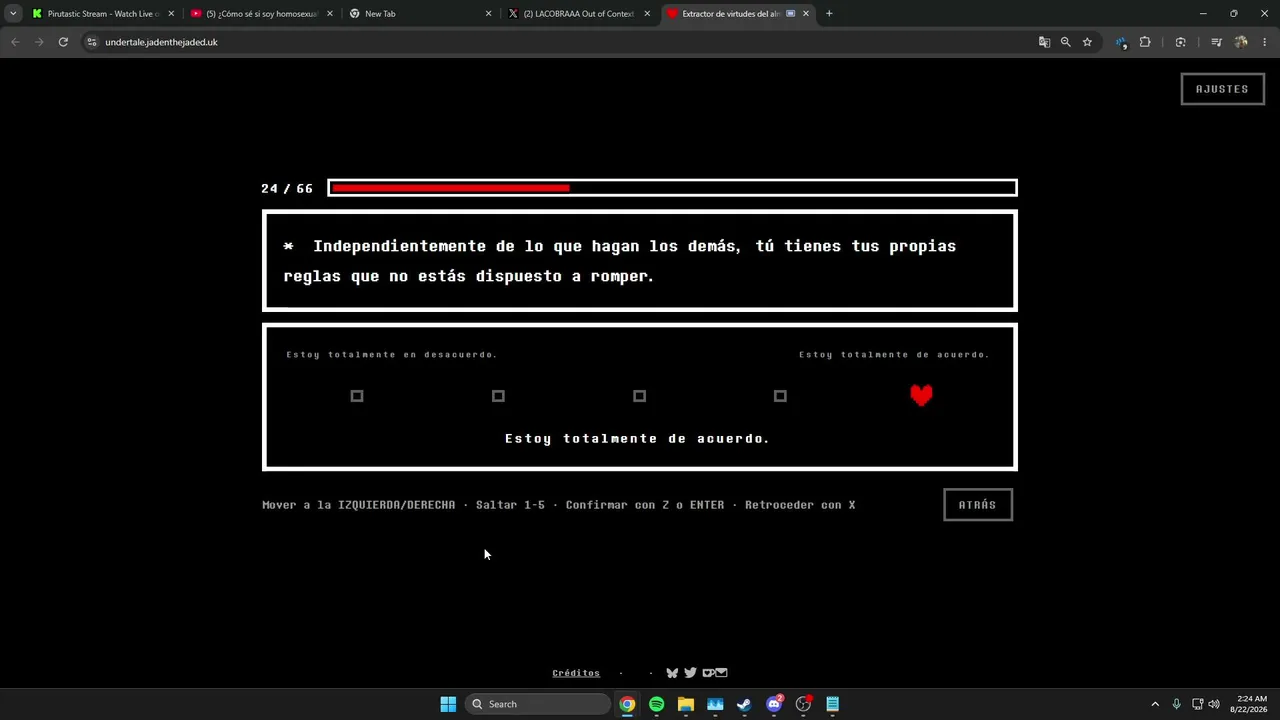This screenshot has height=720, width=1280.
Task: Close the New Tab tab
Action: pos(488,14)
